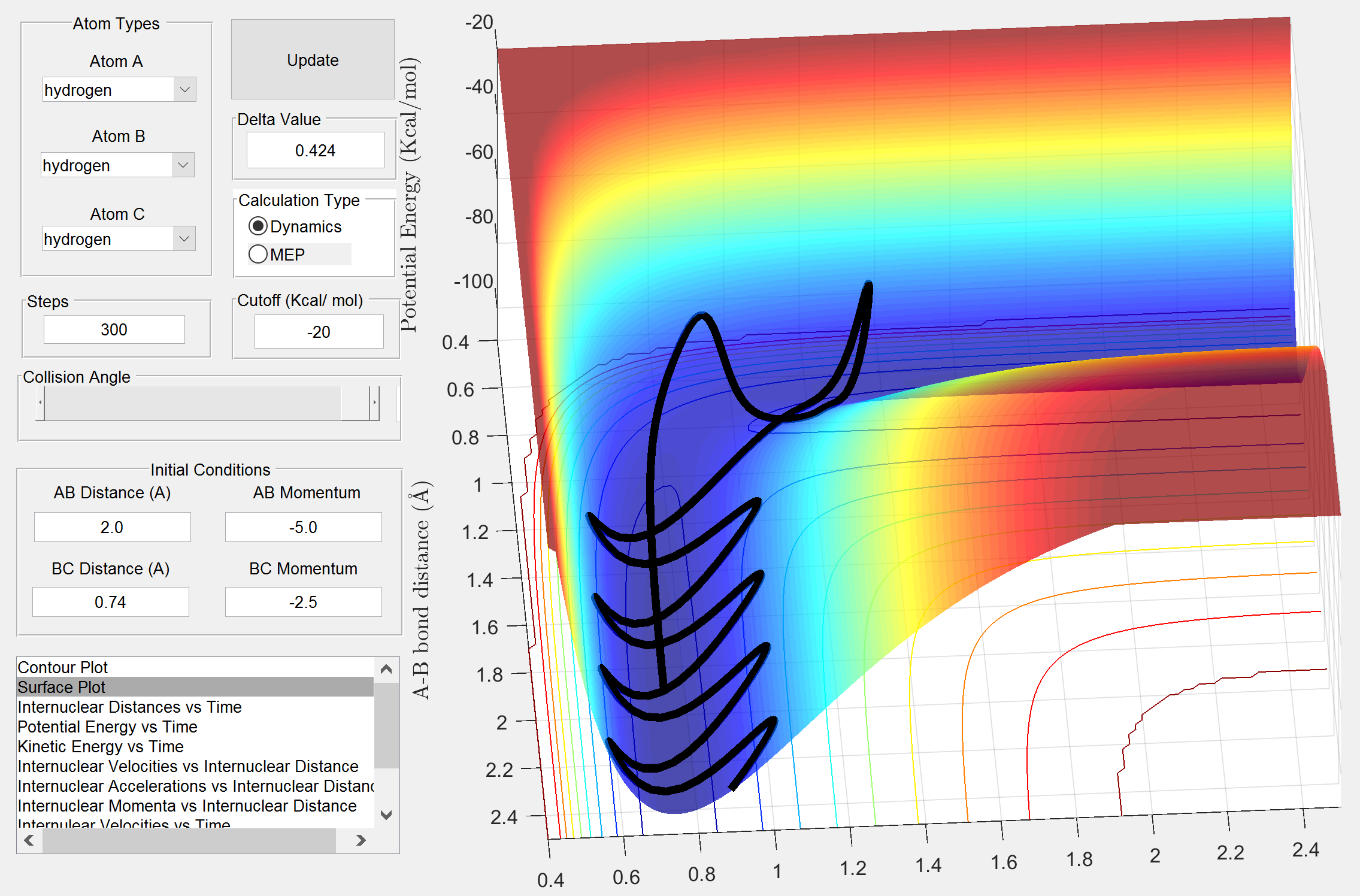Click Collision Angle slider right arrow

(x=375, y=402)
